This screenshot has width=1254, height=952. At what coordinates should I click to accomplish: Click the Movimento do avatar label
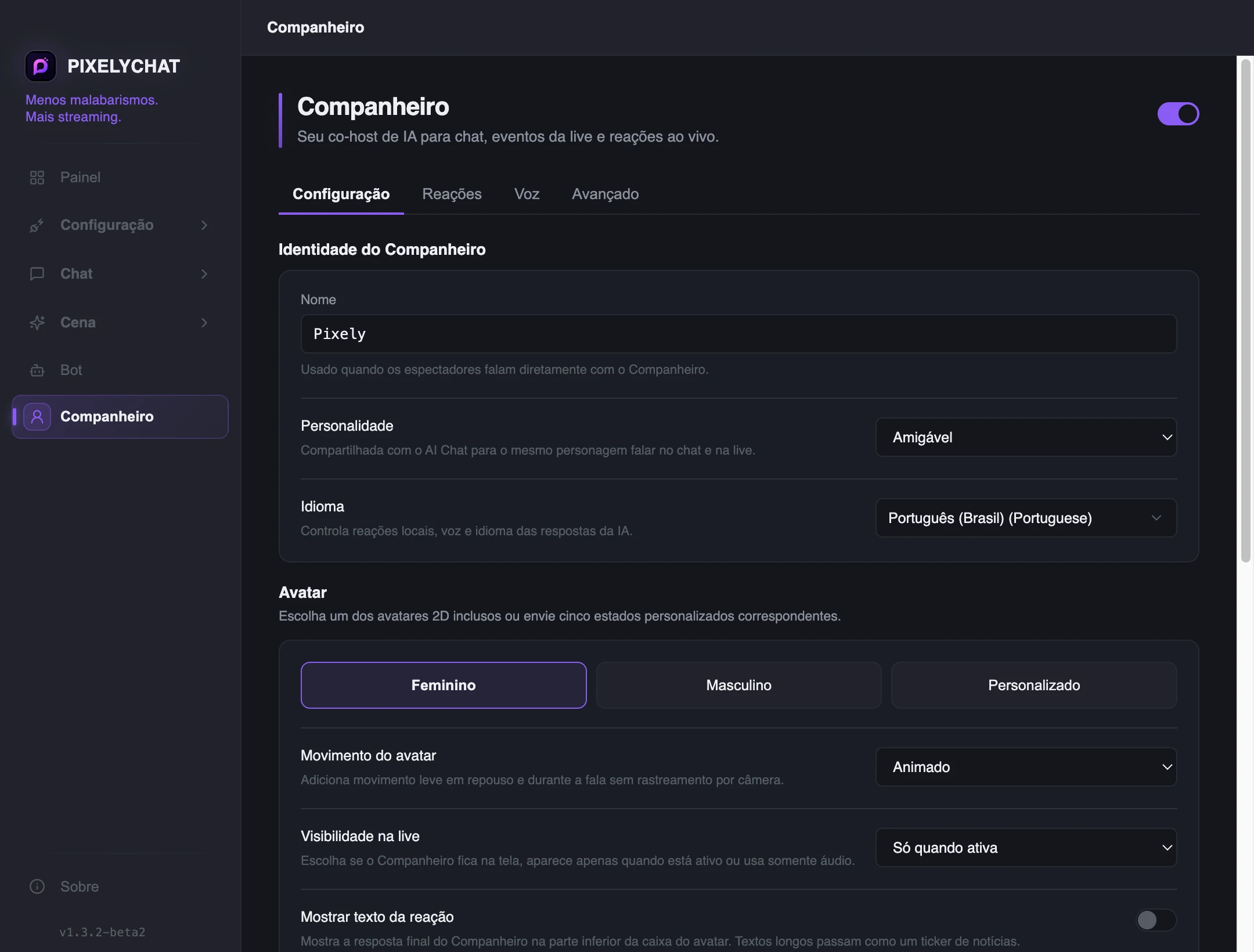pyautogui.click(x=368, y=756)
